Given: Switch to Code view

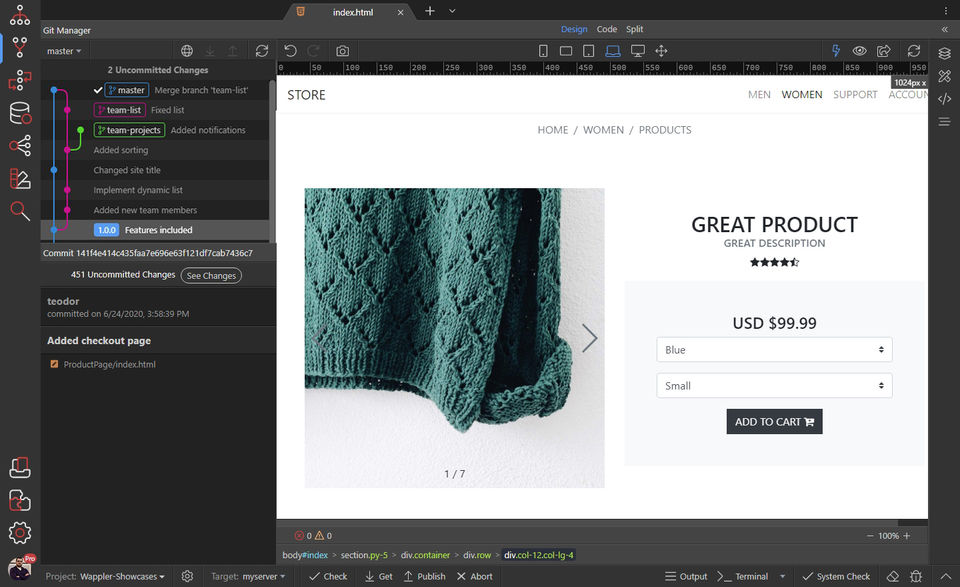Looking at the screenshot, I should click(607, 29).
